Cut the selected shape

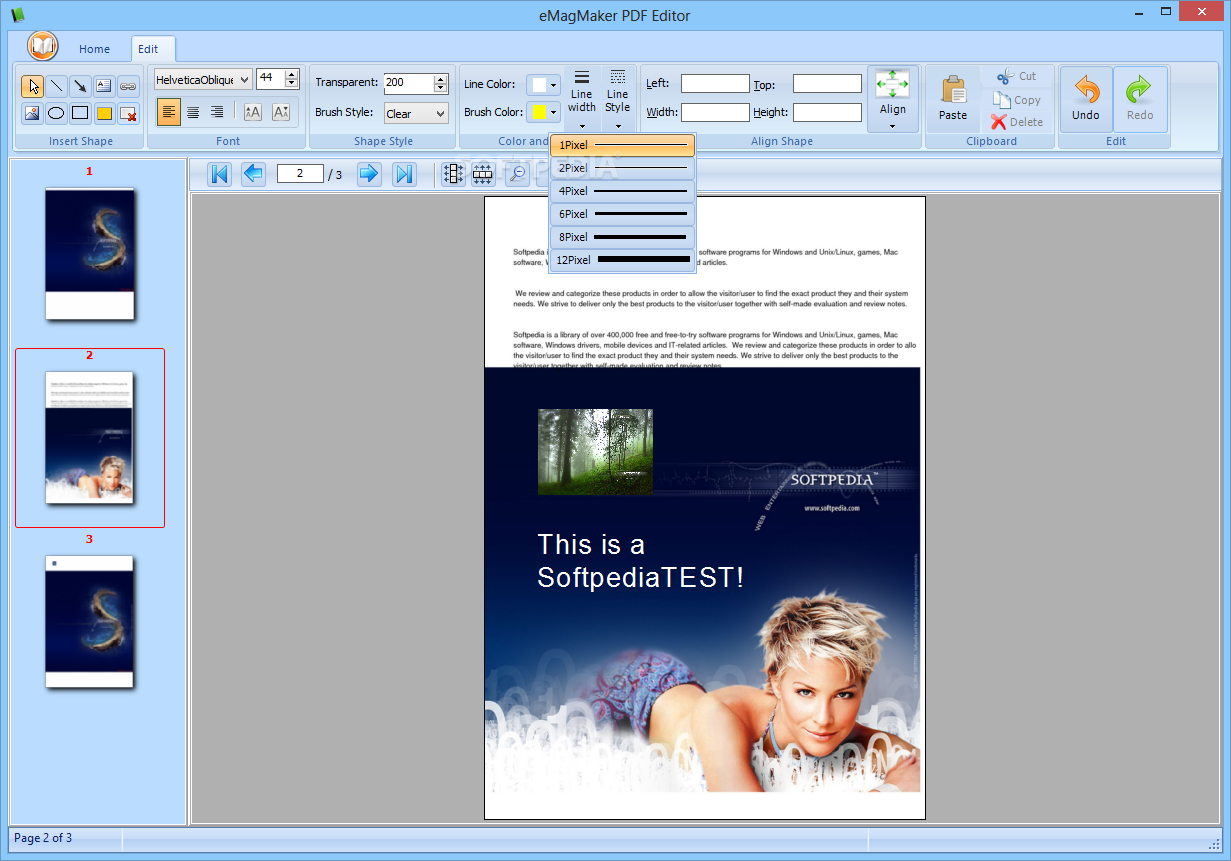click(1016, 76)
